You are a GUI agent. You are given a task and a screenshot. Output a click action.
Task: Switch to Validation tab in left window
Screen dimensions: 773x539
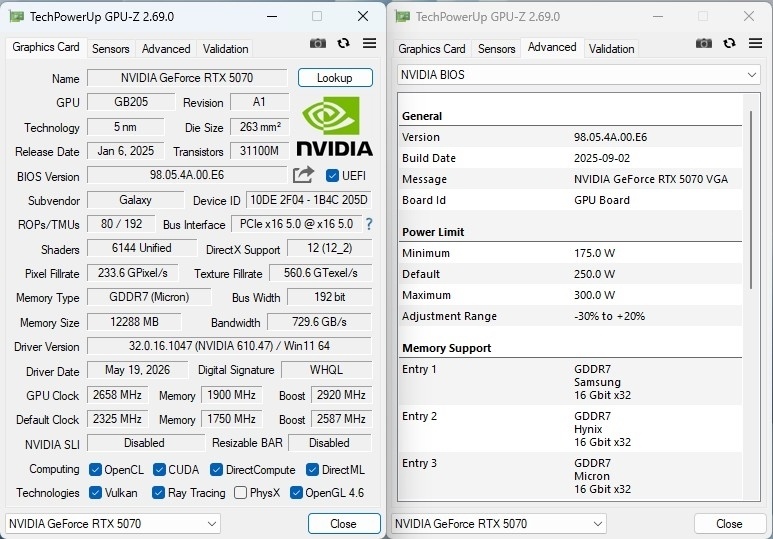pyautogui.click(x=225, y=49)
